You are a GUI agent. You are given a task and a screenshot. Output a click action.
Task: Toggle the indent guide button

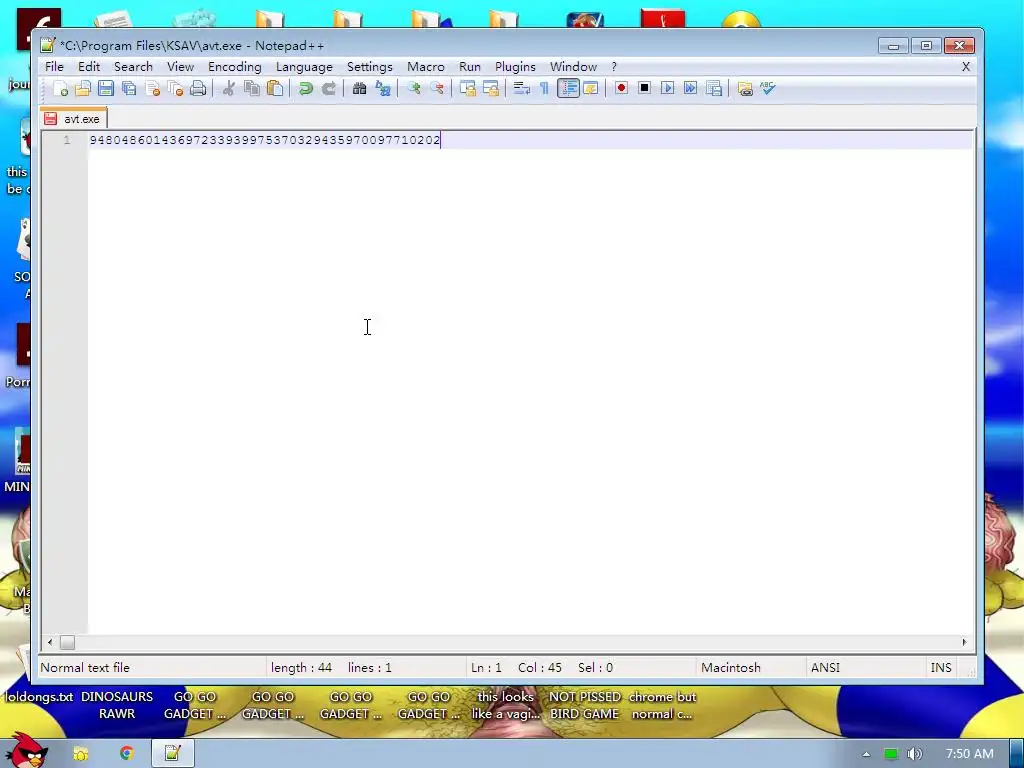point(568,88)
